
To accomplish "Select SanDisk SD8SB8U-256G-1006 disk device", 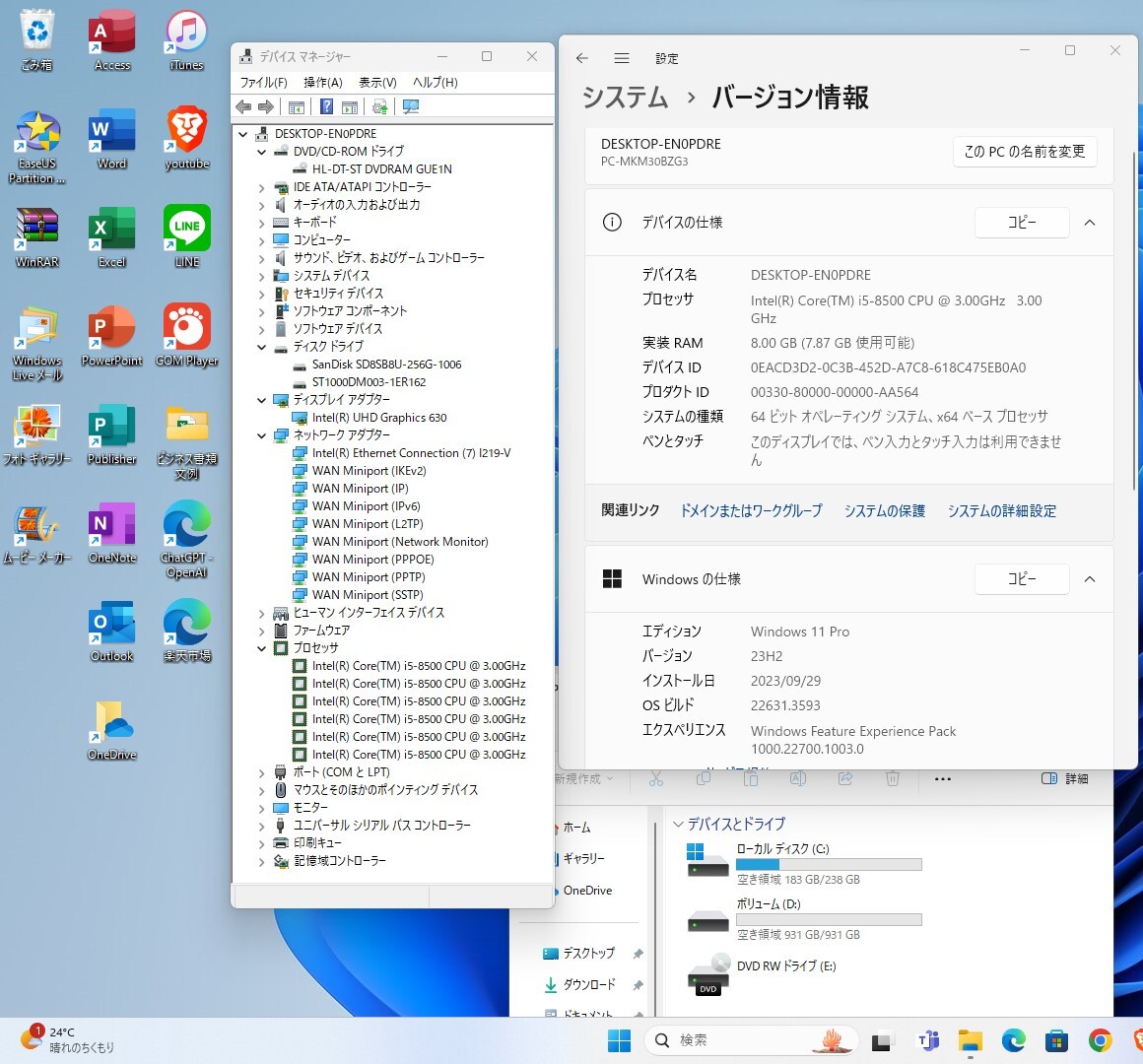I will pyautogui.click(x=386, y=365).
